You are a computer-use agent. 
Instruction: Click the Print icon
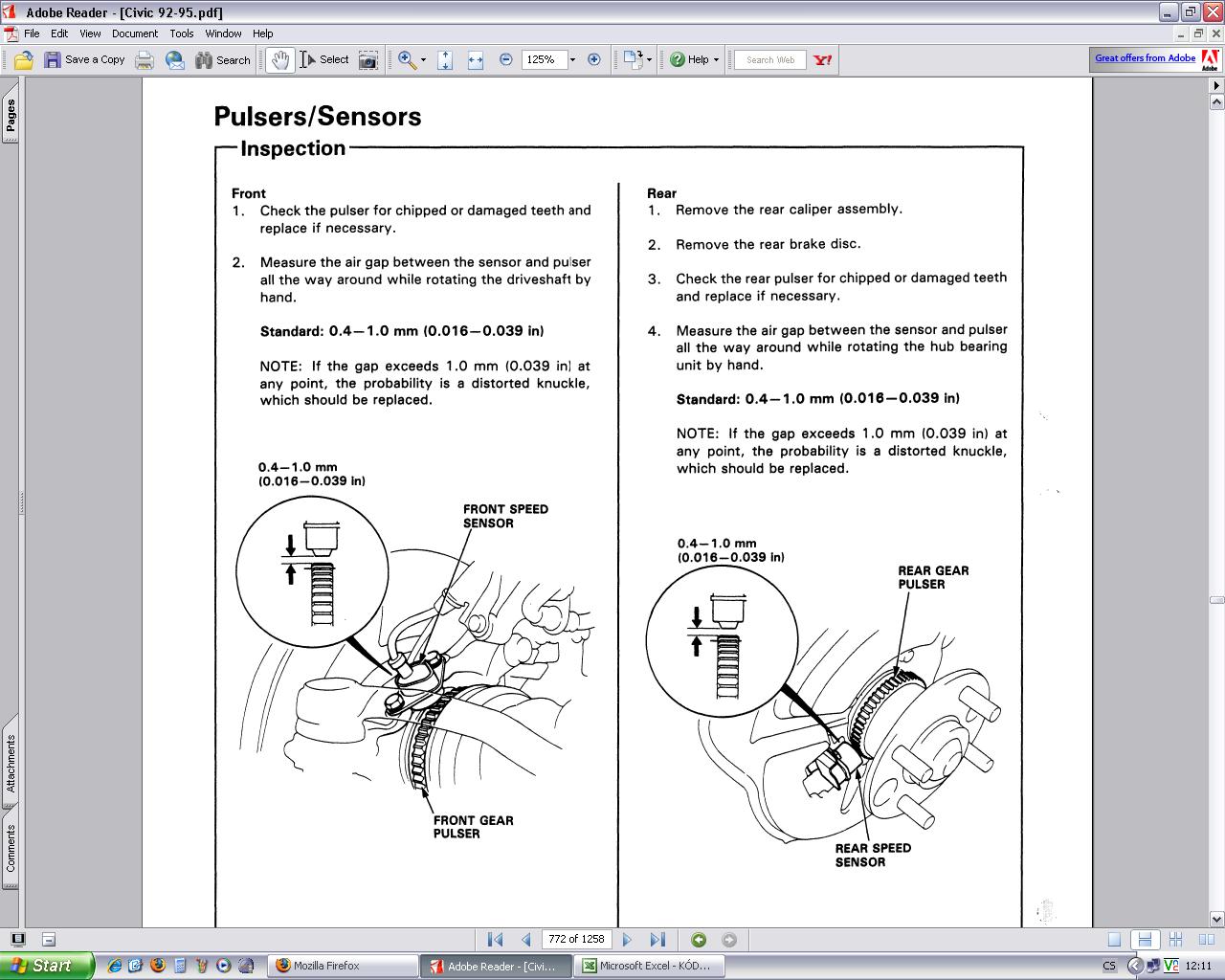point(145,59)
